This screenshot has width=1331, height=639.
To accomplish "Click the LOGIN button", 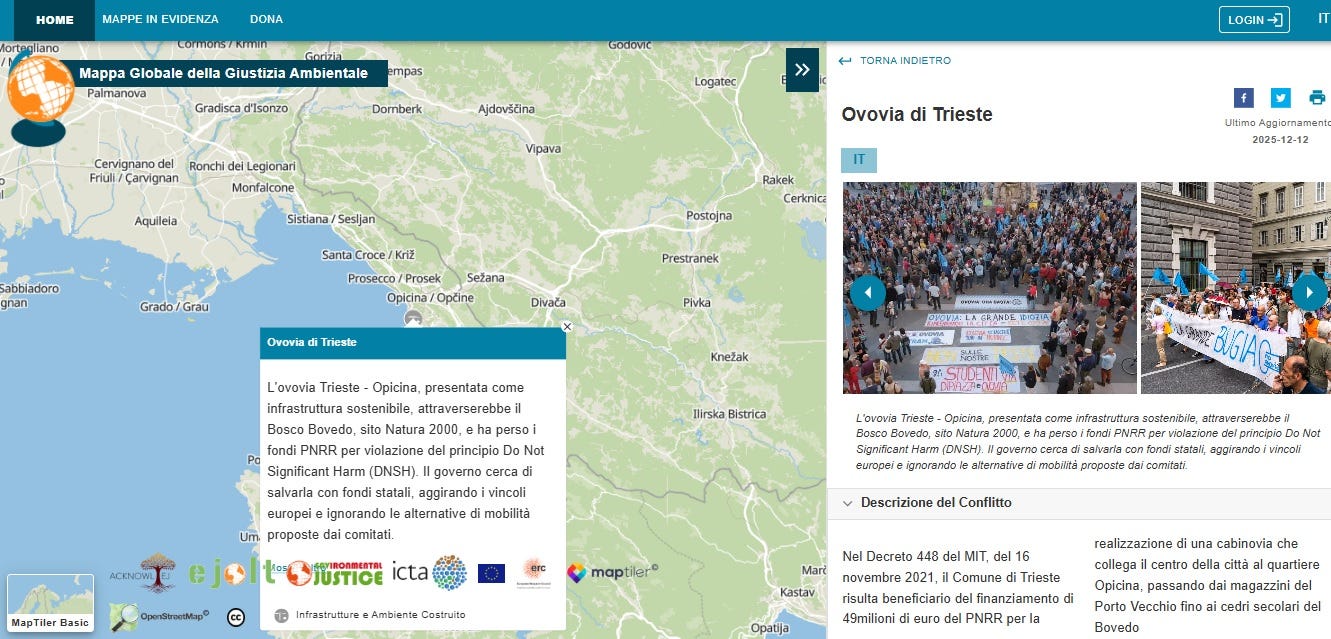I will coord(1254,20).
